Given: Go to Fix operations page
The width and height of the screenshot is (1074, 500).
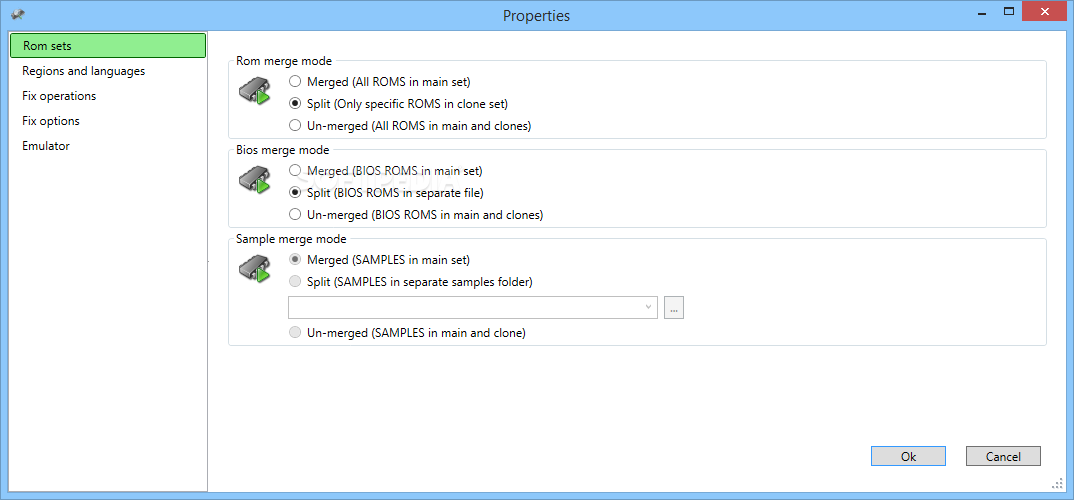Looking at the screenshot, I should click(x=108, y=96).
